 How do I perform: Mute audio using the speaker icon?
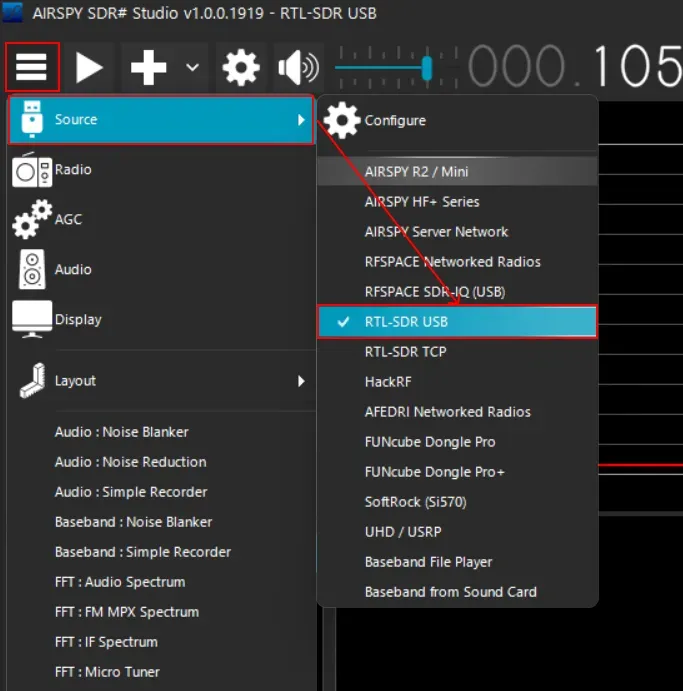pyautogui.click(x=298, y=67)
